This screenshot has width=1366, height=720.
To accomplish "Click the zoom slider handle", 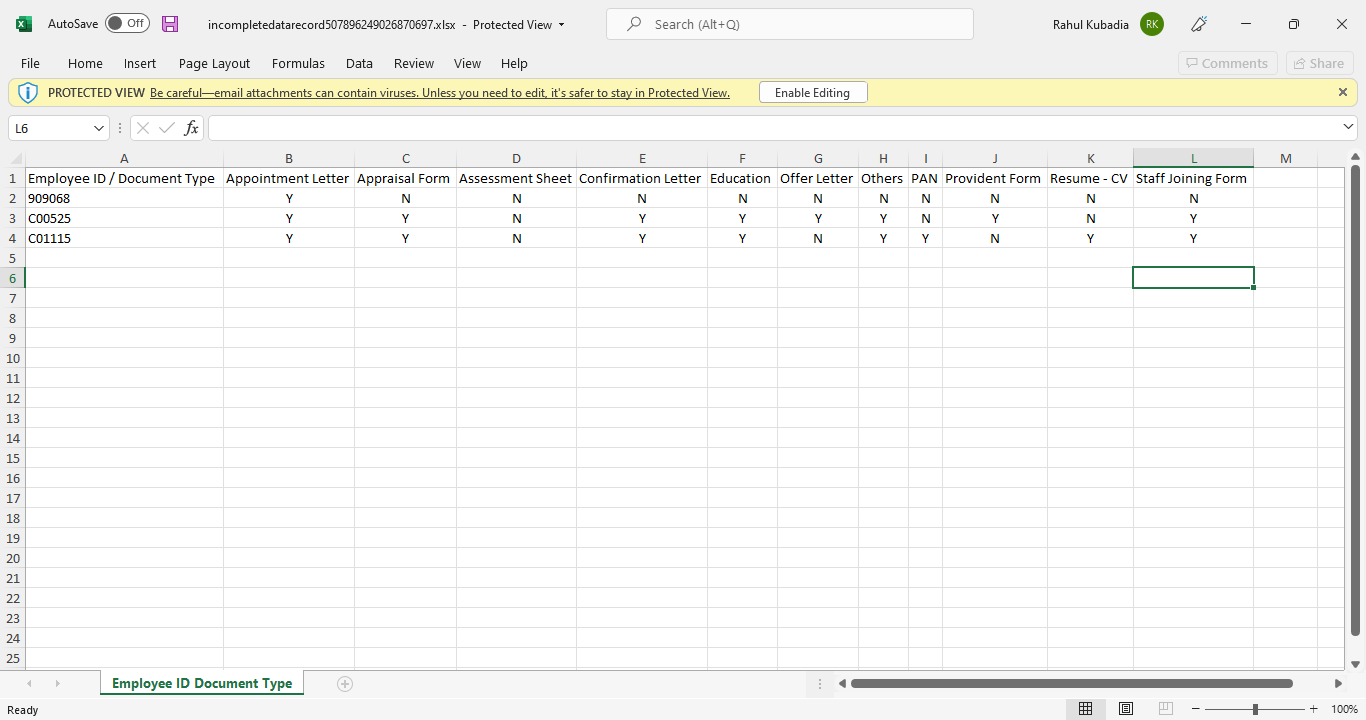I will (x=1255, y=708).
